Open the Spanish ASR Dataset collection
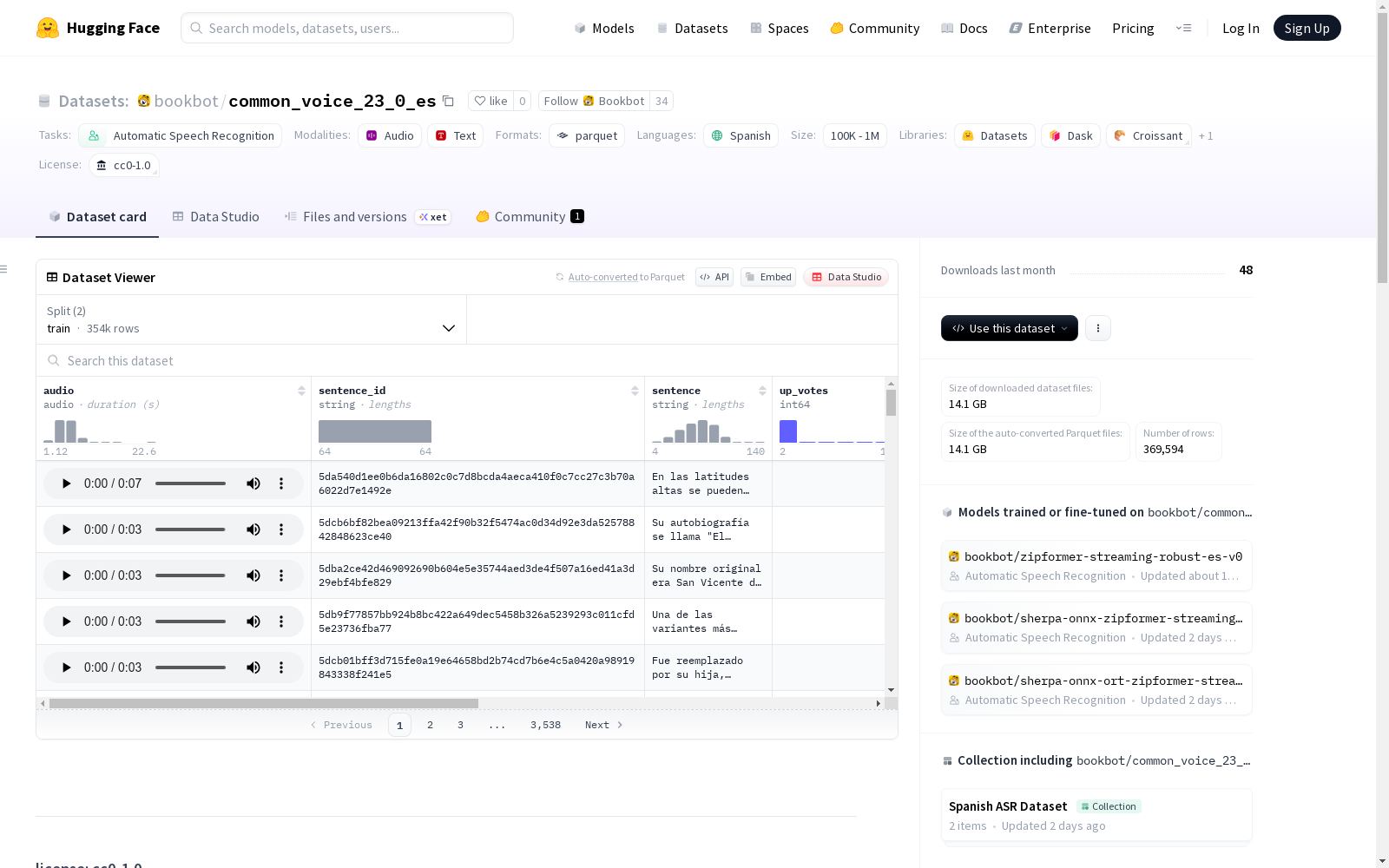Screen dimensions: 1389x868 click(x=1096, y=815)
